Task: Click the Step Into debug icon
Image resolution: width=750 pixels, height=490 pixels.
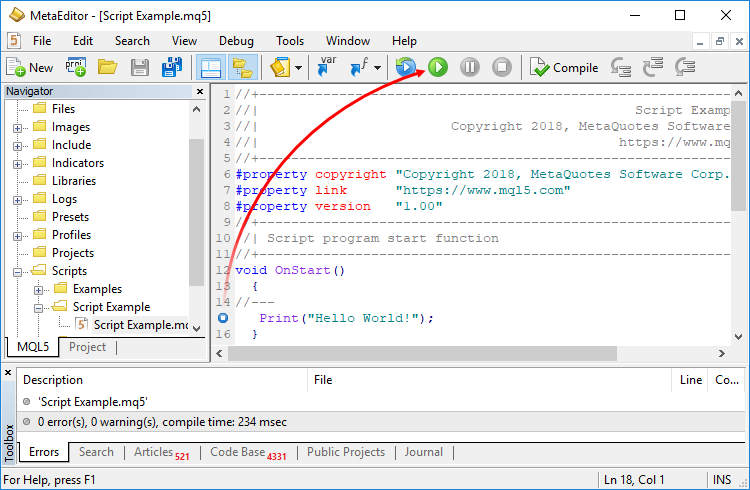Action: click(x=621, y=67)
